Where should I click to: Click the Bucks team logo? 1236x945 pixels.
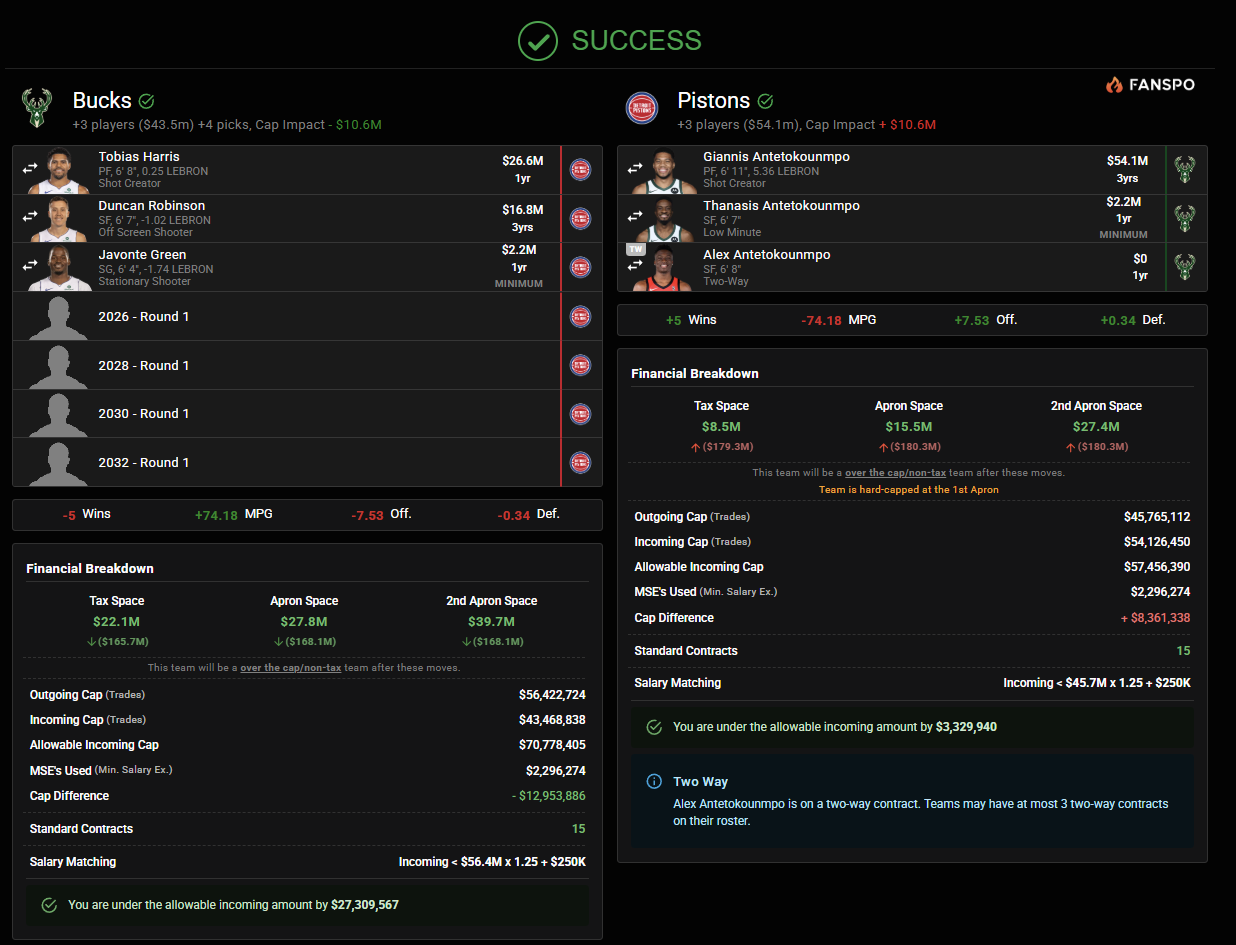coord(37,108)
